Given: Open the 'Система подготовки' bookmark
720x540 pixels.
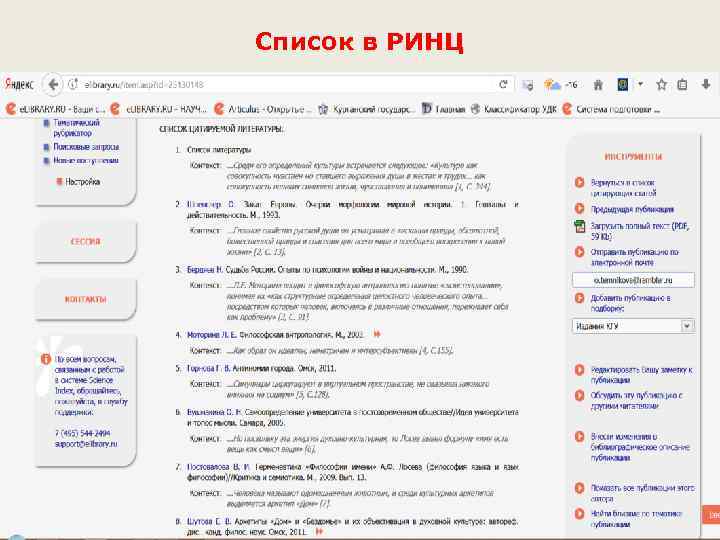Looking at the screenshot, I should pyautogui.click(x=611, y=109).
